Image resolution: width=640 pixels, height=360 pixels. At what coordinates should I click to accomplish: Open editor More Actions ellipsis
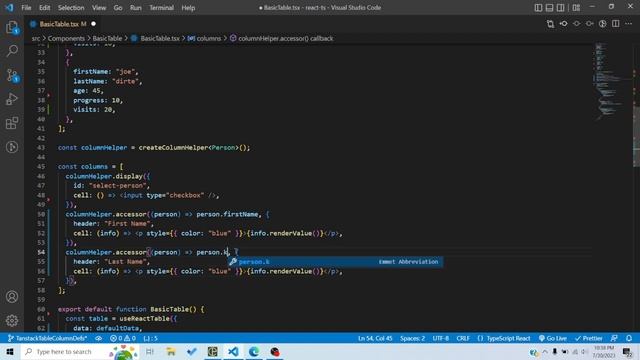(x=629, y=24)
